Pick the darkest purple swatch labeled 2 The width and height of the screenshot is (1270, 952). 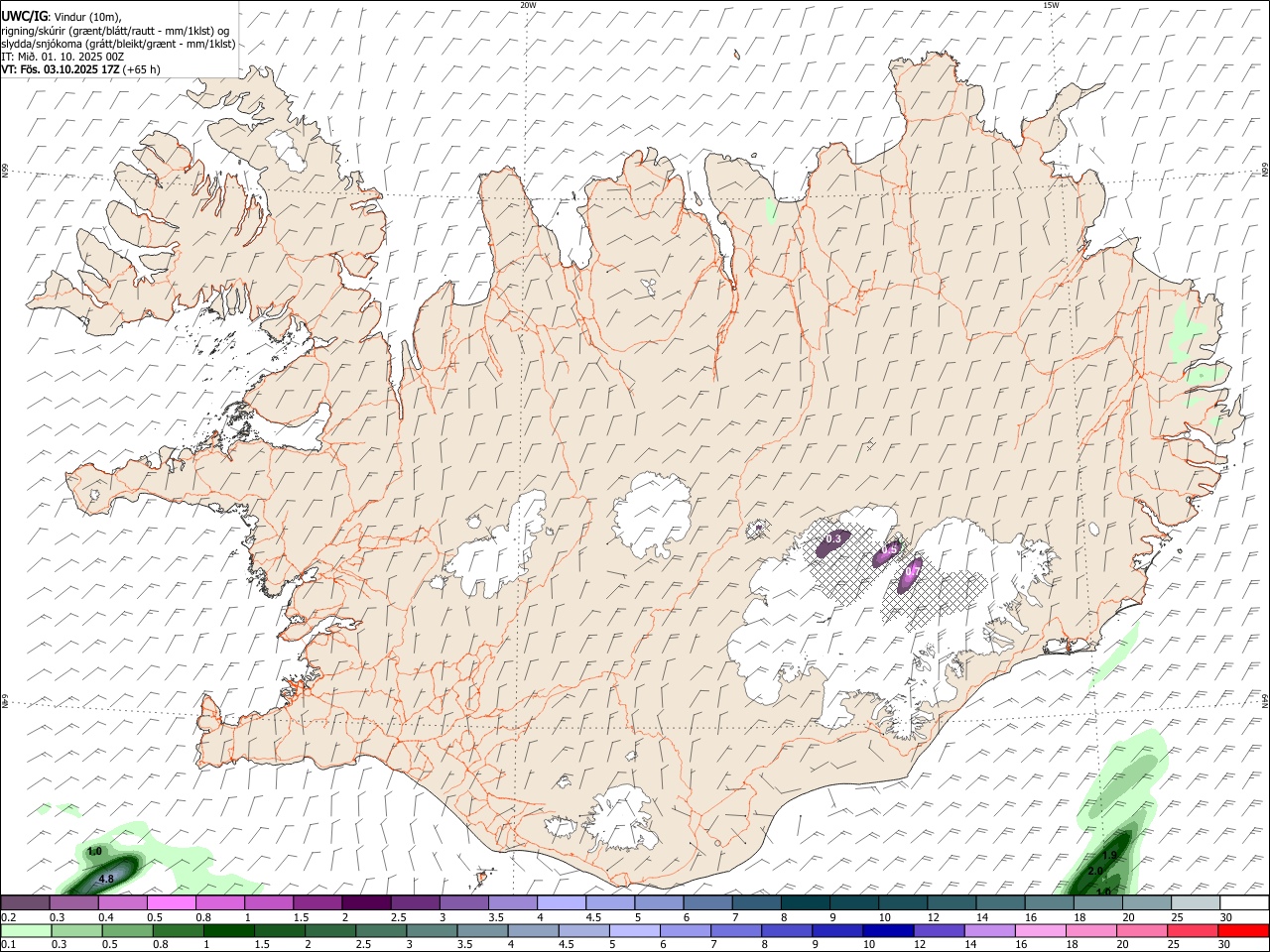364,903
